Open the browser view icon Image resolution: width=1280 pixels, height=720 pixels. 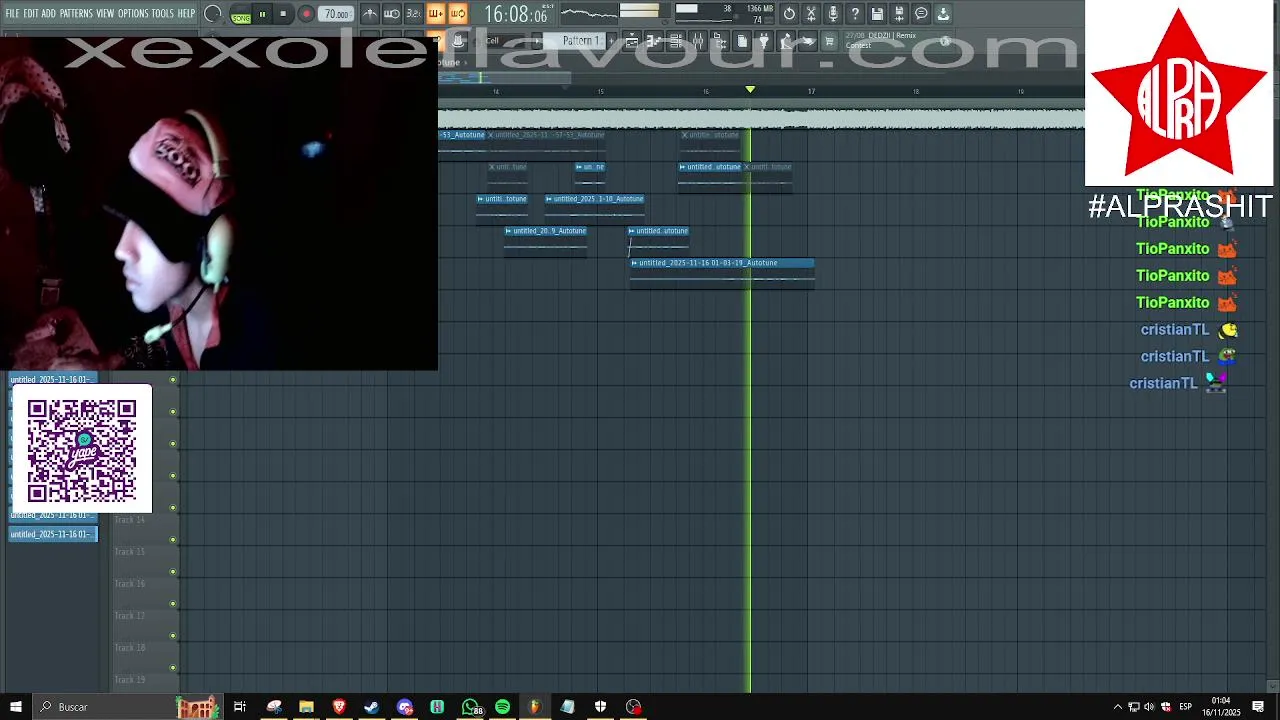point(720,41)
